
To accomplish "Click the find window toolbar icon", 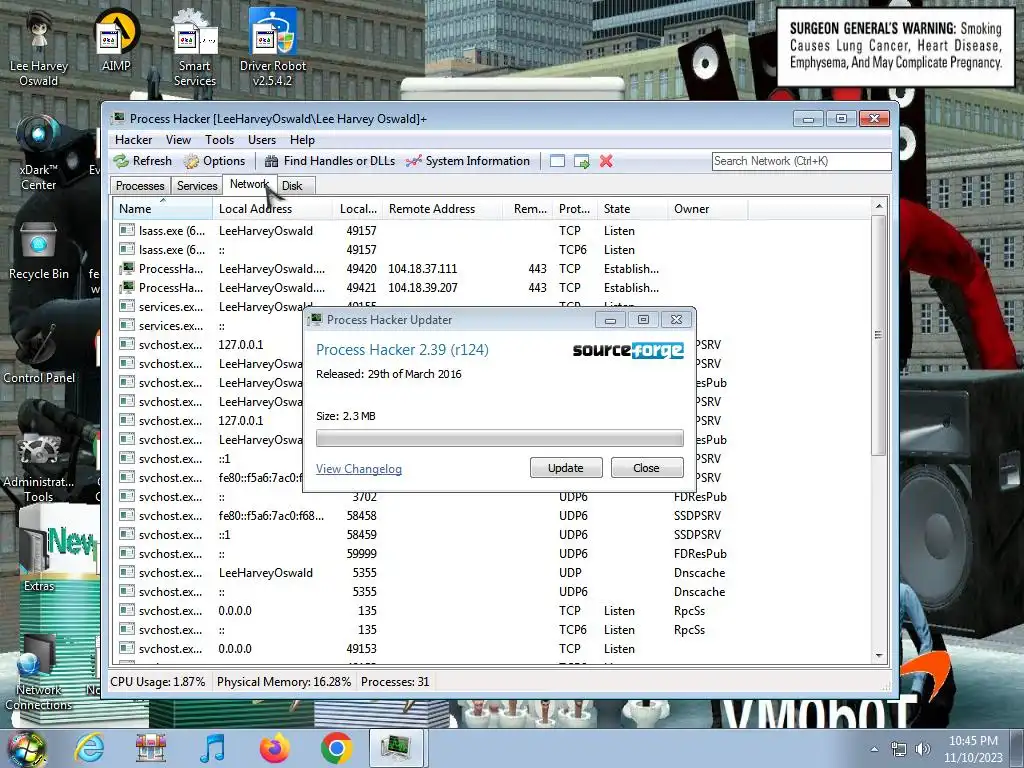I will 557,161.
